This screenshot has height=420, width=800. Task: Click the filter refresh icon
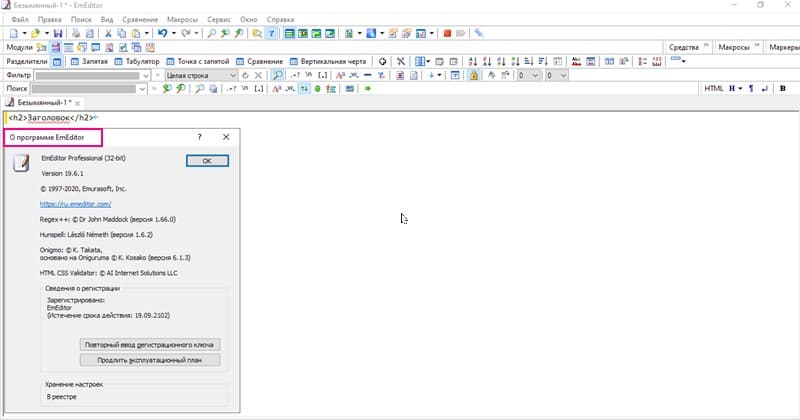pyautogui.click(x=245, y=75)
